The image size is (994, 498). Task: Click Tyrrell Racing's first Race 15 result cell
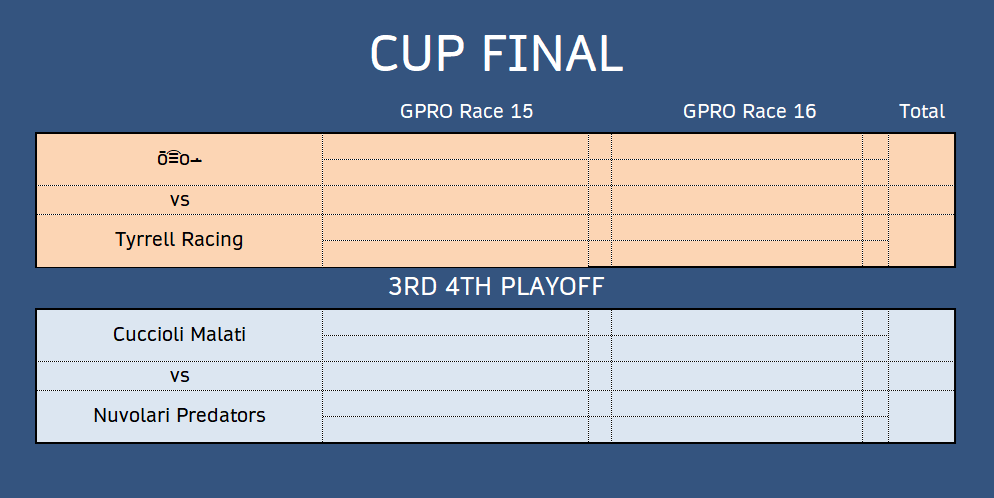click(455, 227)
